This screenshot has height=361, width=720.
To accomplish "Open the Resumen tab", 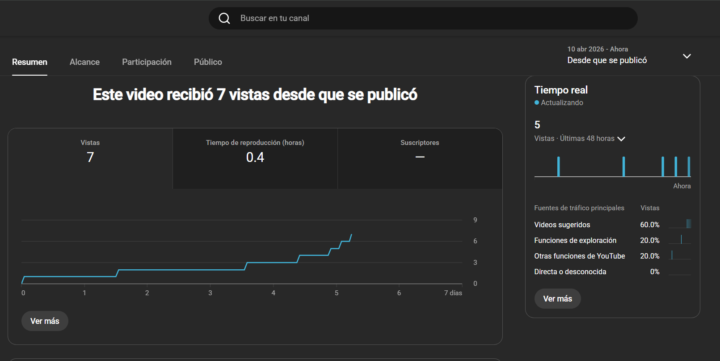I will click(29, 62).
